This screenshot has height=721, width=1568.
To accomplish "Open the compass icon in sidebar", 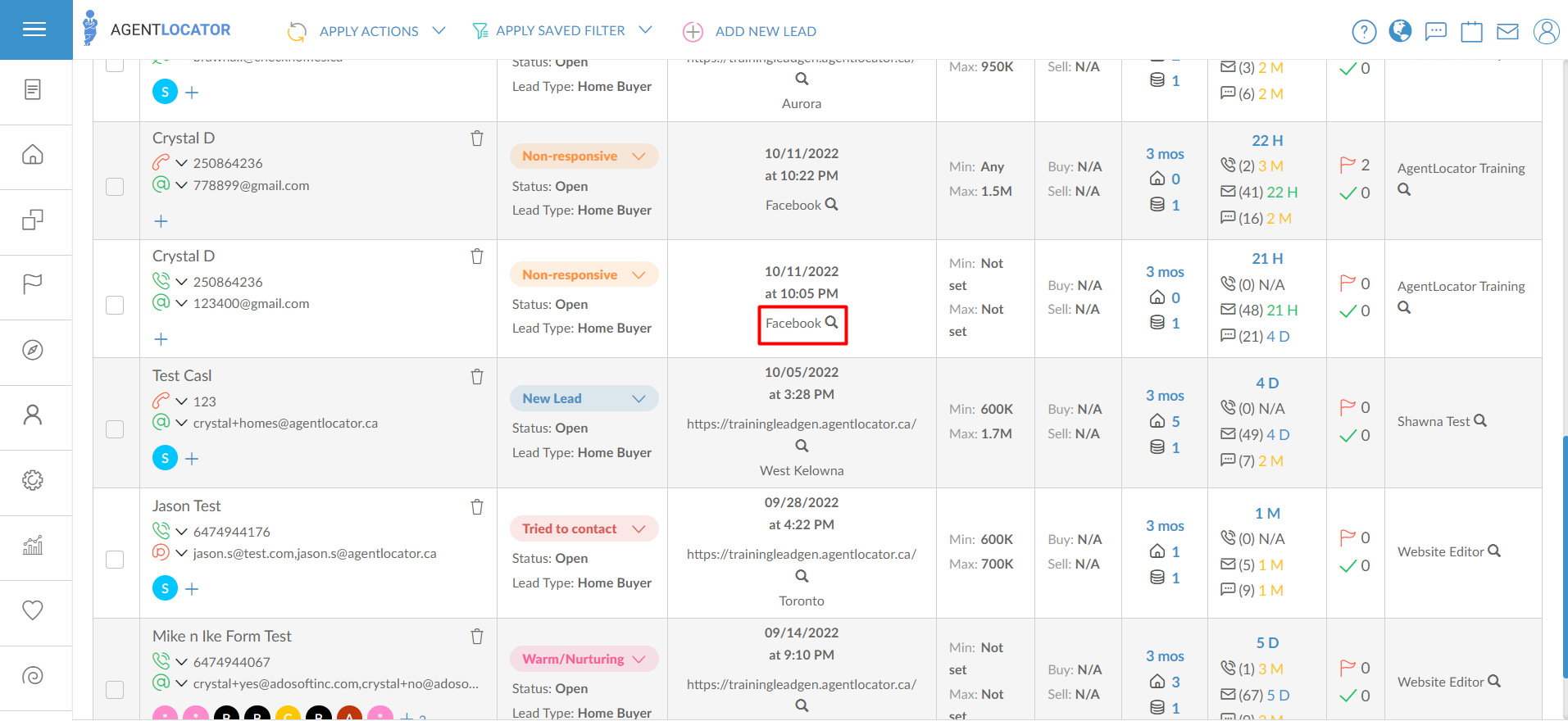I will click(x=33, y=350).
